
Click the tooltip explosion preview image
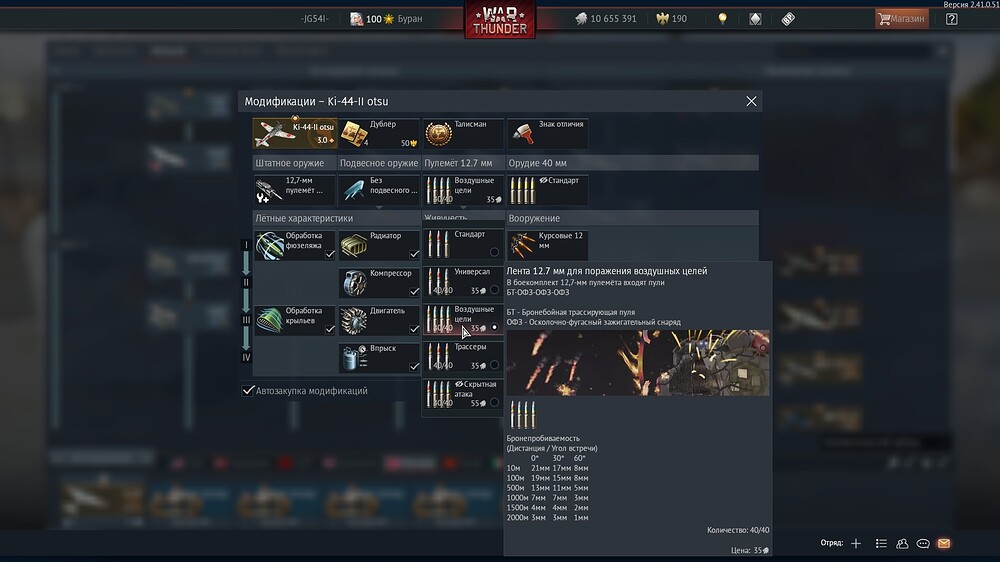click(x=638, y=362)
